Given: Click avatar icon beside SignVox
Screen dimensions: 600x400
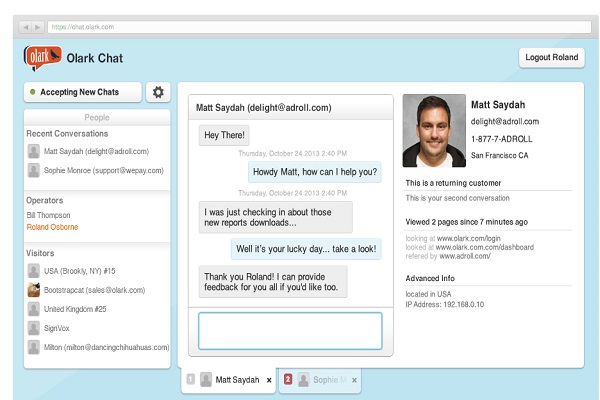Looking at the screenshot, I should 34,328.
